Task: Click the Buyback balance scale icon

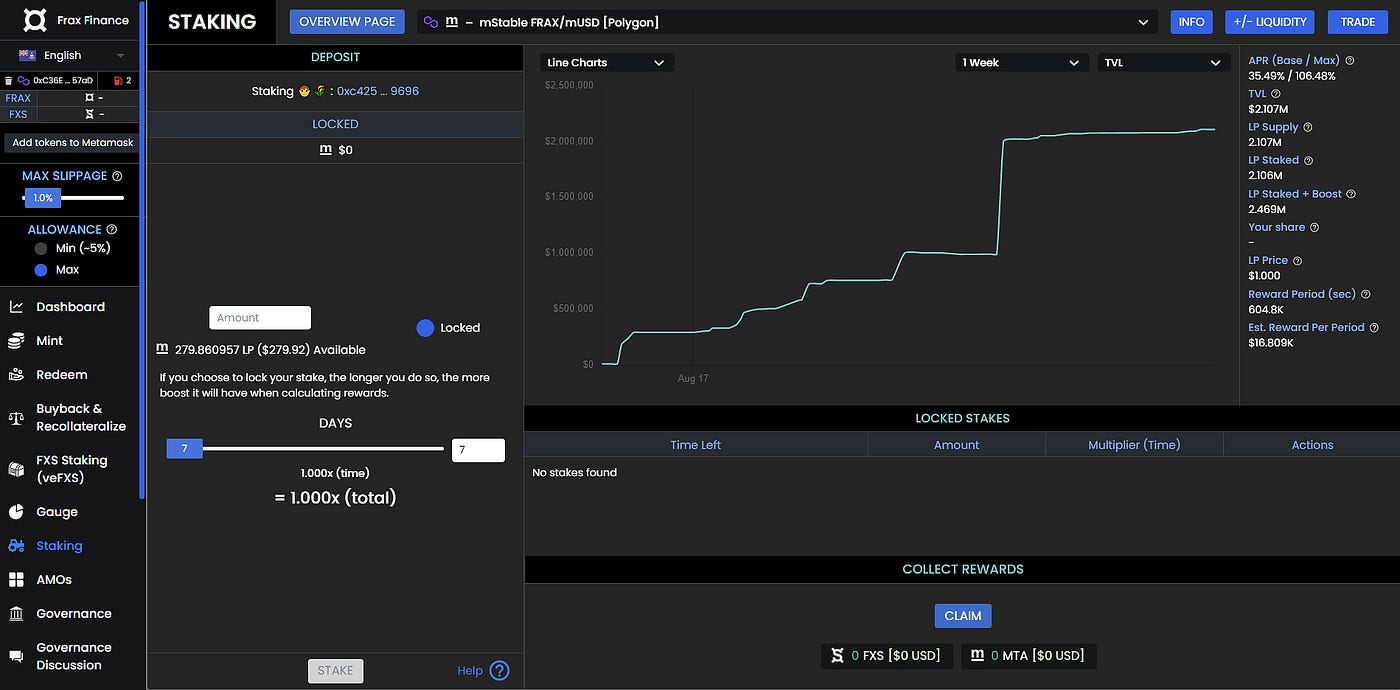Action: (16, 418)
